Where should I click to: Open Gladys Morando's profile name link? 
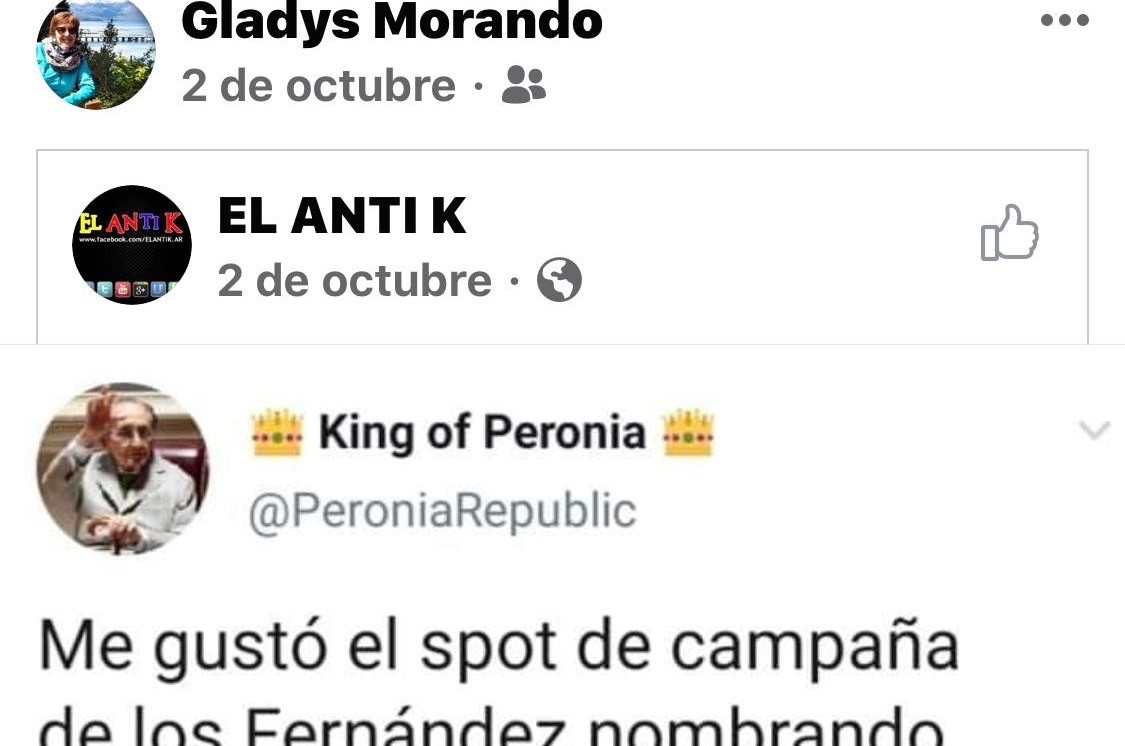coord(392,22)
